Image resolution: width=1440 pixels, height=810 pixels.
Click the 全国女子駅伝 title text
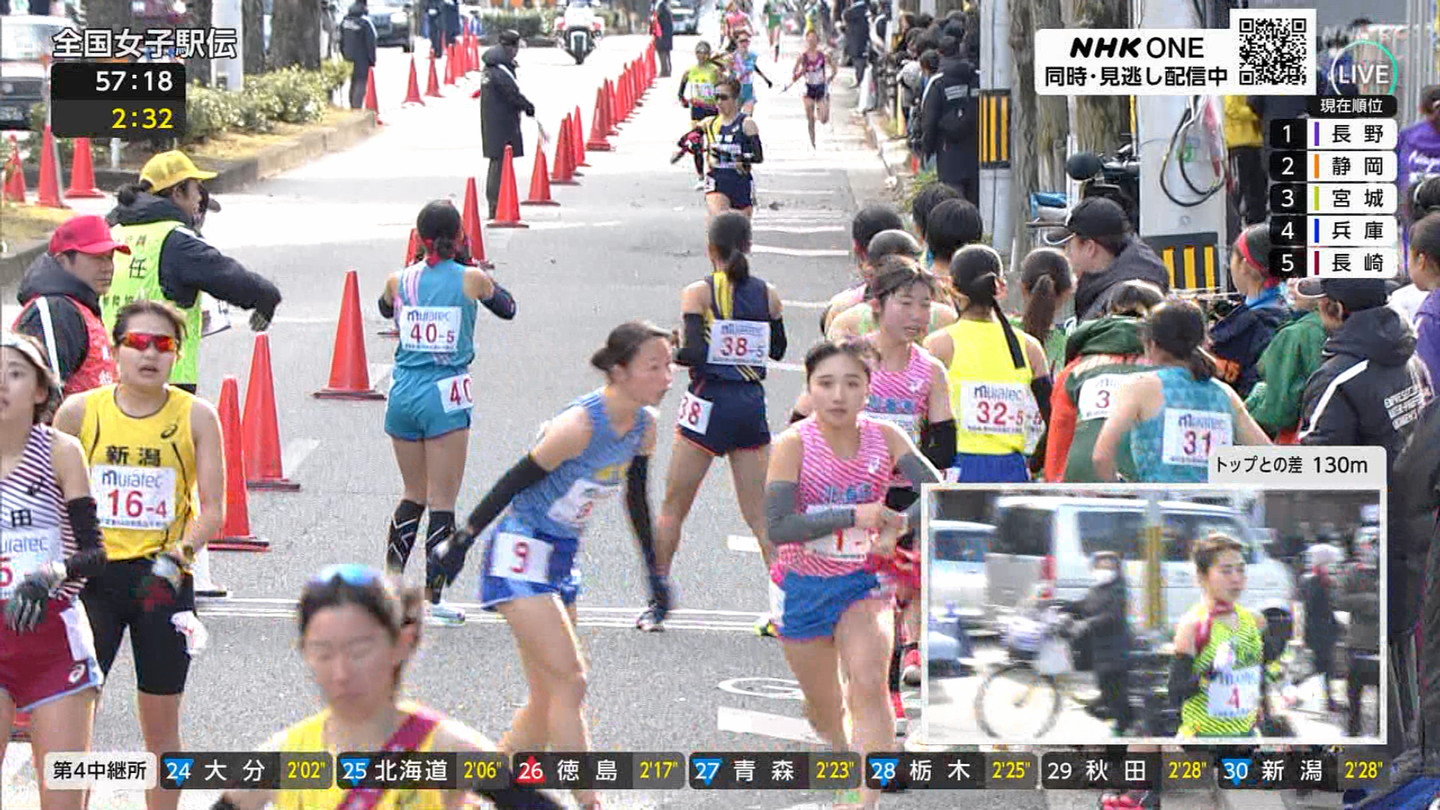(x=144, y=42)
